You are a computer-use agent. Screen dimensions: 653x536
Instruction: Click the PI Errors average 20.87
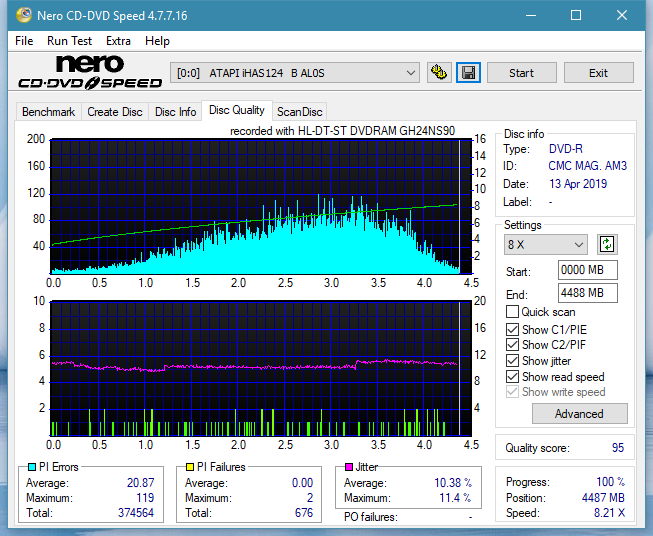click(x=140, y=483)
